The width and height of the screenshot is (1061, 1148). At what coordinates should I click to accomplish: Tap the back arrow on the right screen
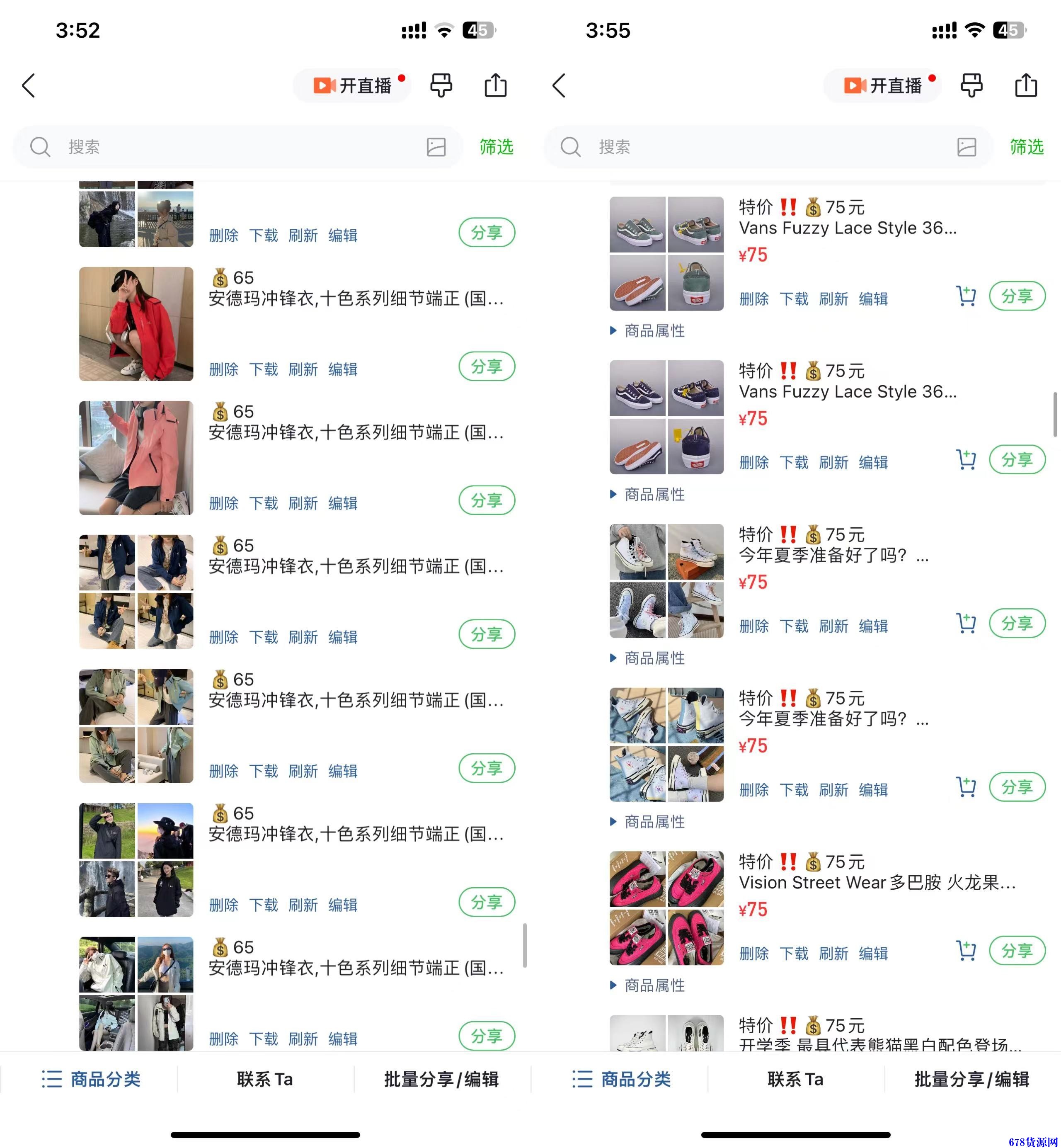click(559, 85)
